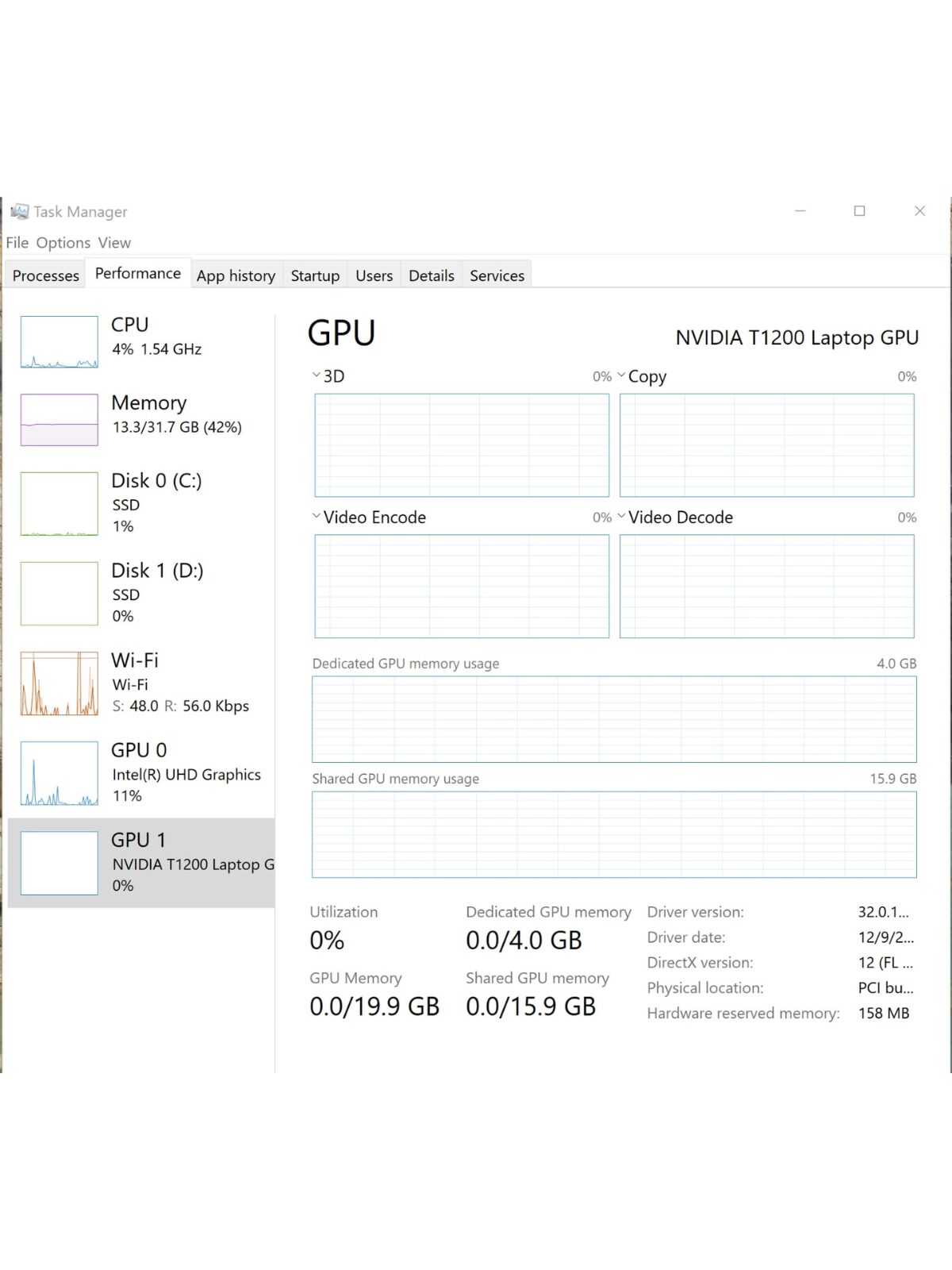Open the Options menu
952x1270 pixels.
tap(63, 243)
